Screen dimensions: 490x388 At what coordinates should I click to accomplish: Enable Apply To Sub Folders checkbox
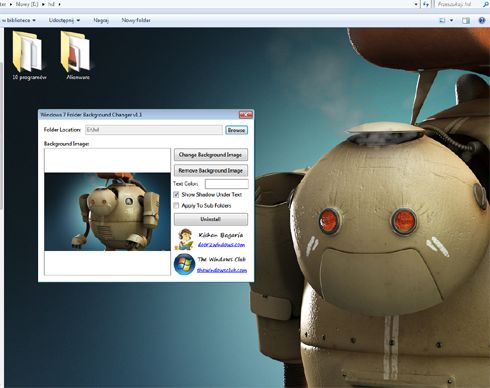(176, 205)
